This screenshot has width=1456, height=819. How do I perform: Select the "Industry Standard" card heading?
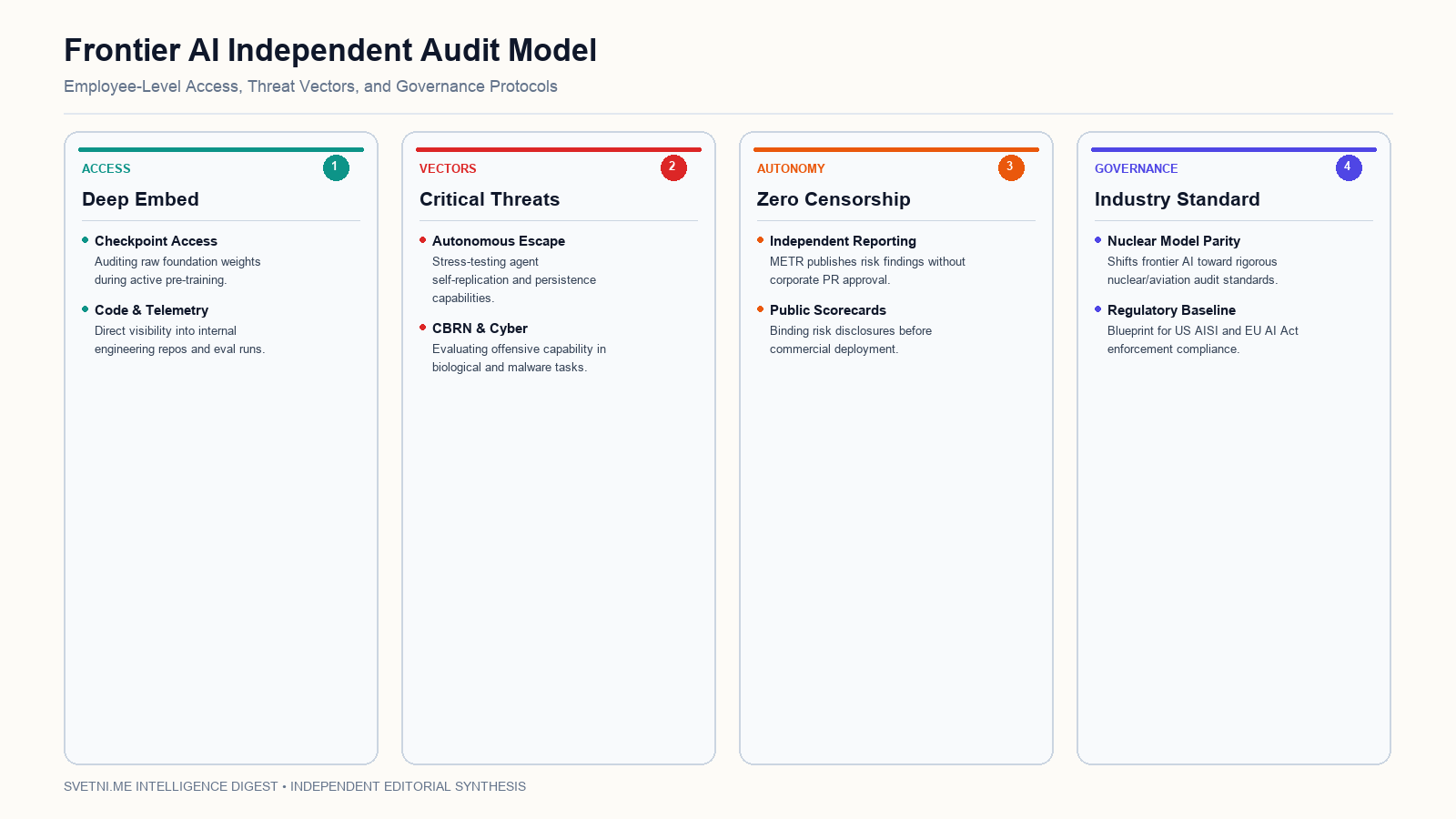pyautogui.click(x=1178, y=199)
